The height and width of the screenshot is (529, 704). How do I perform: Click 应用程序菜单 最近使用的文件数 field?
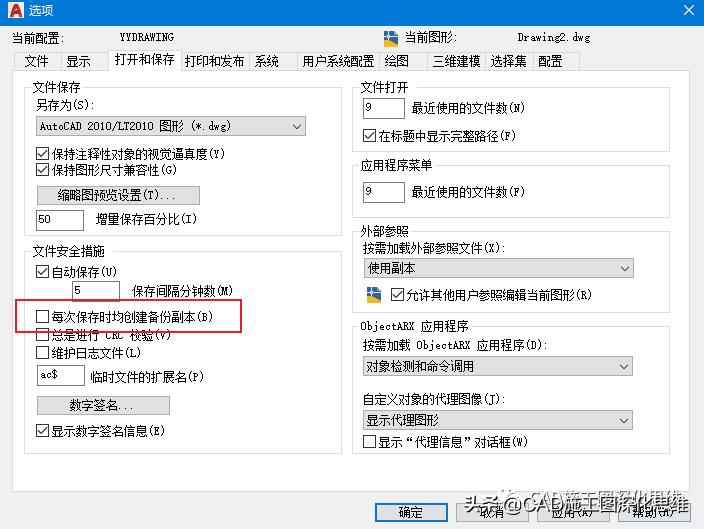(384, 192)
